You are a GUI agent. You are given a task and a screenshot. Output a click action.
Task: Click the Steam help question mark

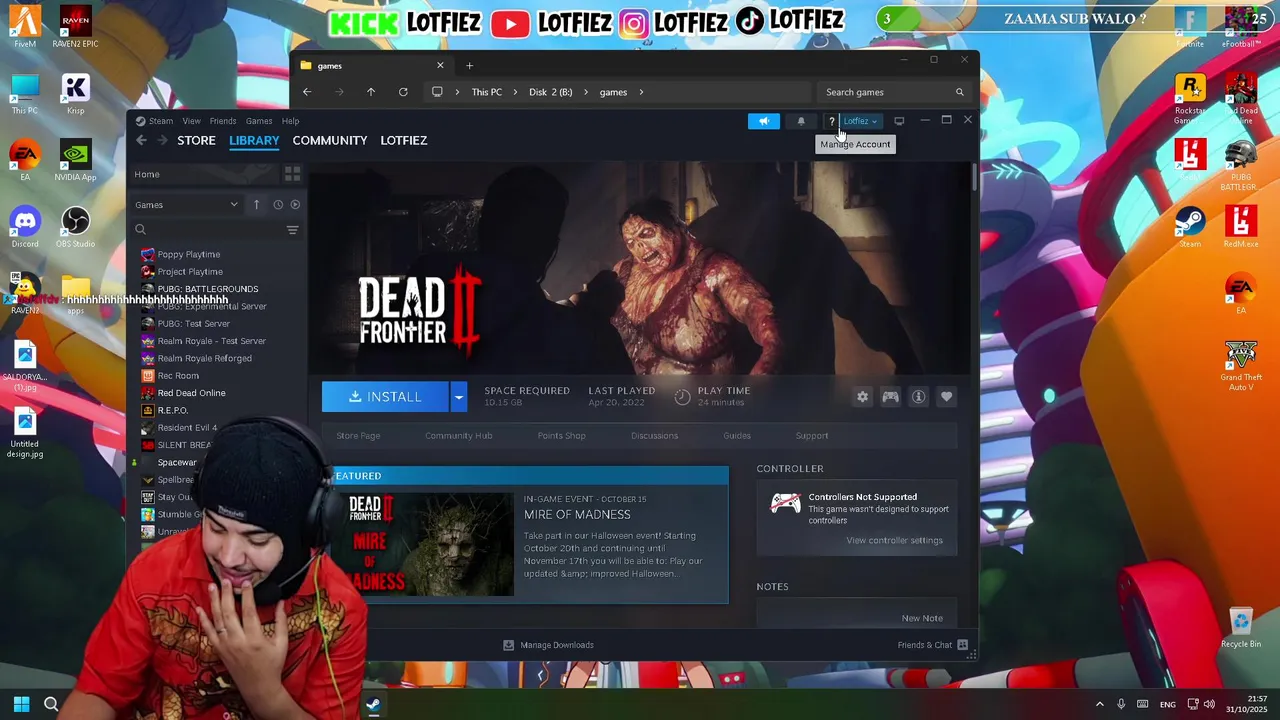(831, 121)
